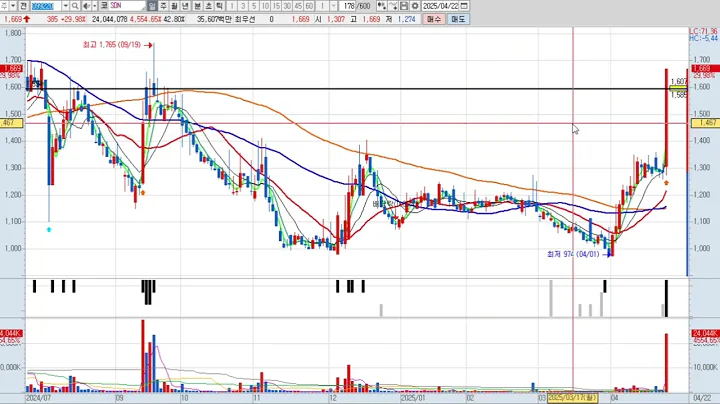Viewport: 720px width, 404px height.
Task: Click the bar count field showing 178
Action: pyautogui.click(x=349, y=6)
